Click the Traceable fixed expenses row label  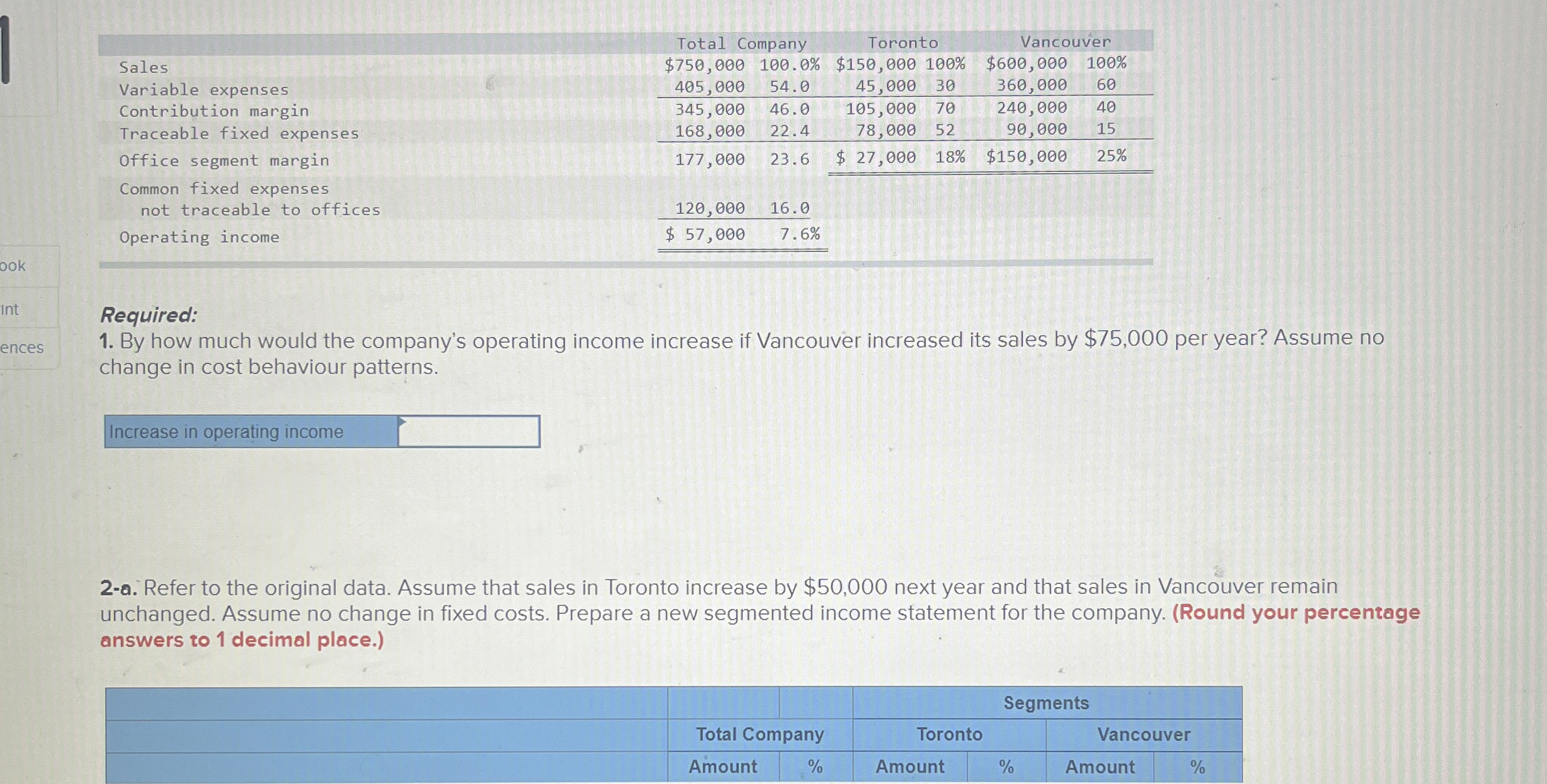(x=239, y=134)
